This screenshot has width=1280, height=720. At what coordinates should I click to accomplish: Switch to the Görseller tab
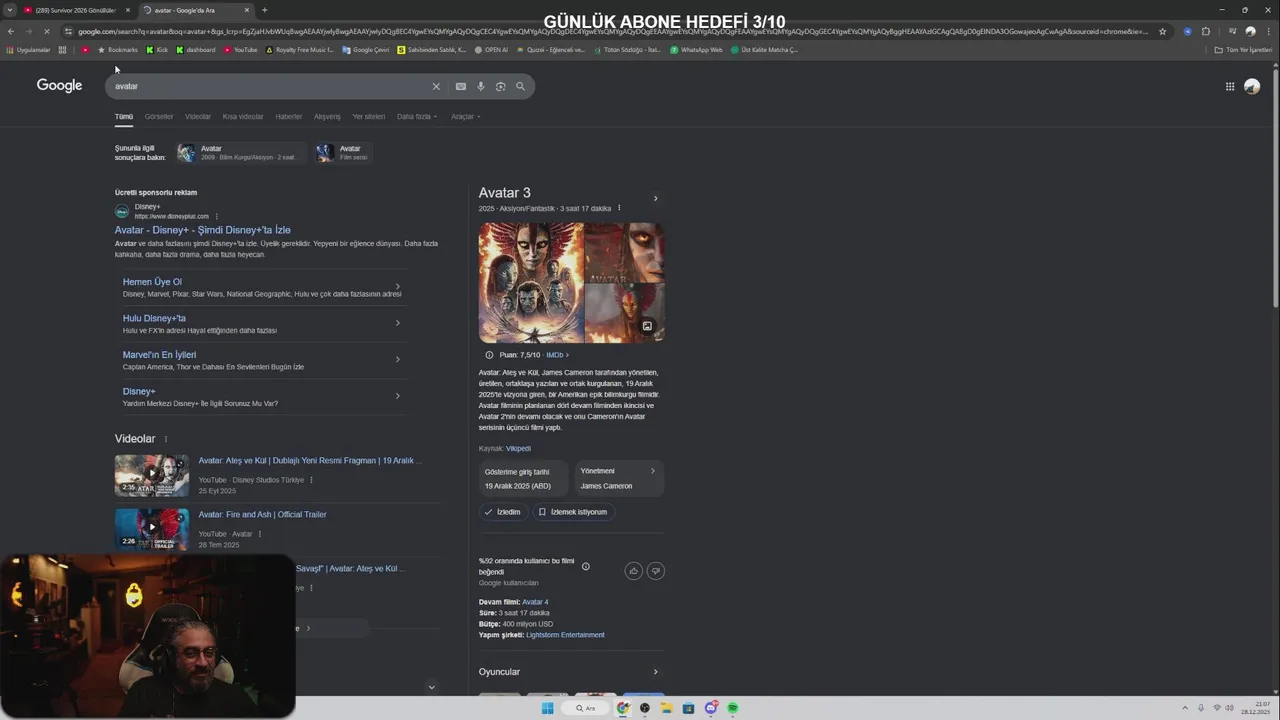pyautogui.click(x=159, y=116)
